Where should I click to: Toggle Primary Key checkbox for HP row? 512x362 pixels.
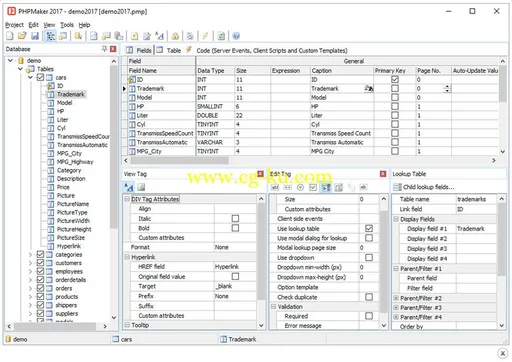pos(395,106)
